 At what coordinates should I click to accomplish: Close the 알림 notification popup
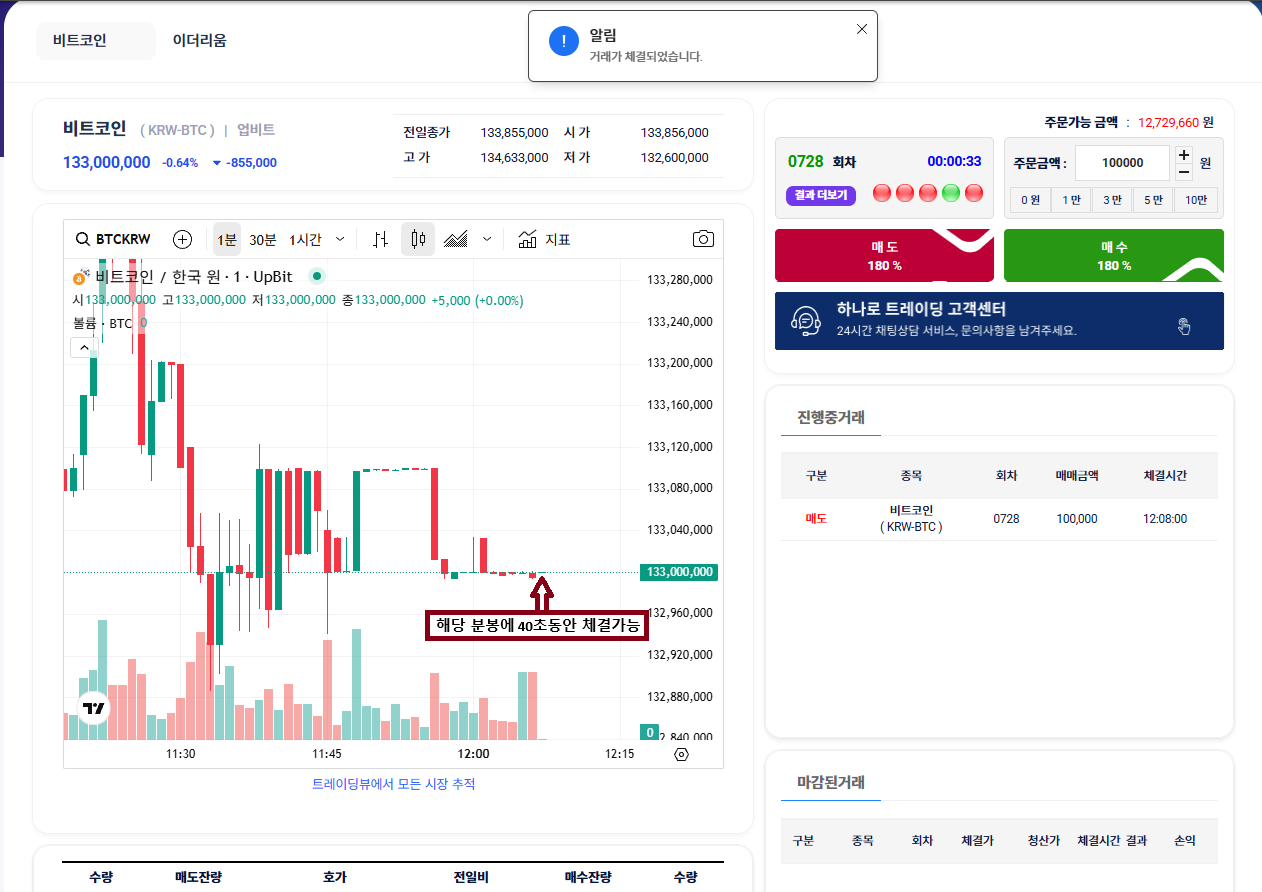(862, 29)
